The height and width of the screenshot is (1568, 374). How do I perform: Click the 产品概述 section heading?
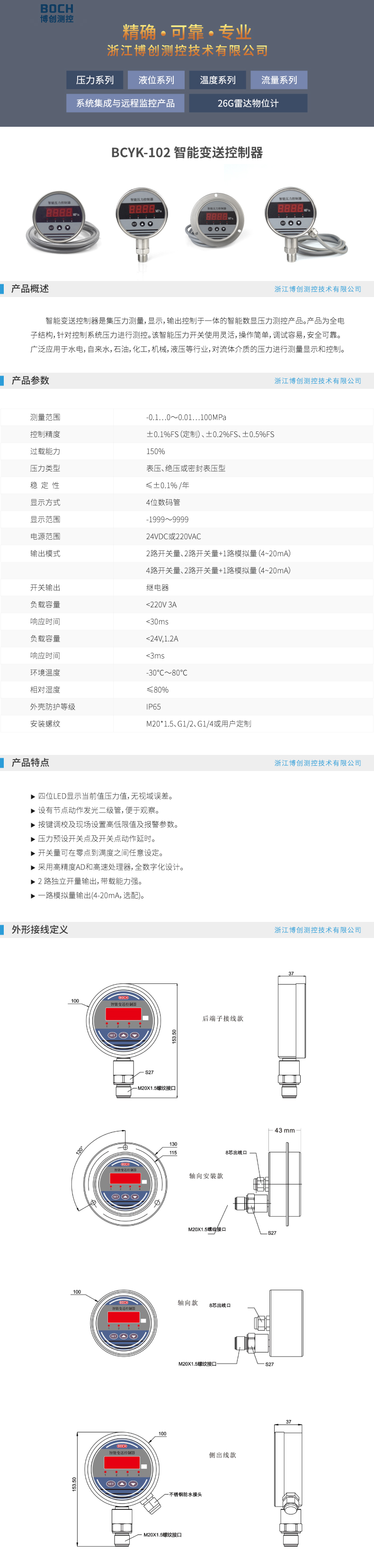pos(30,289)
